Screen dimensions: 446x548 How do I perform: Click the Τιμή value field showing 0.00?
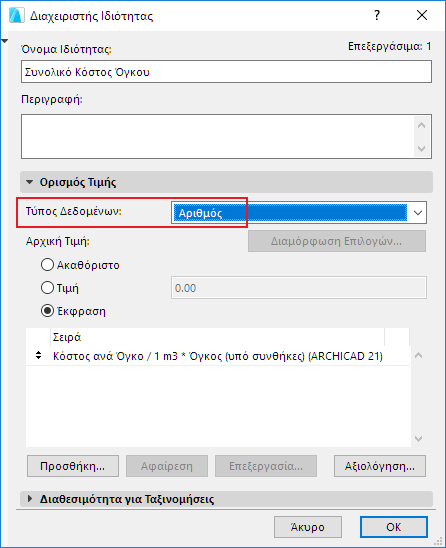click(299, 288)
